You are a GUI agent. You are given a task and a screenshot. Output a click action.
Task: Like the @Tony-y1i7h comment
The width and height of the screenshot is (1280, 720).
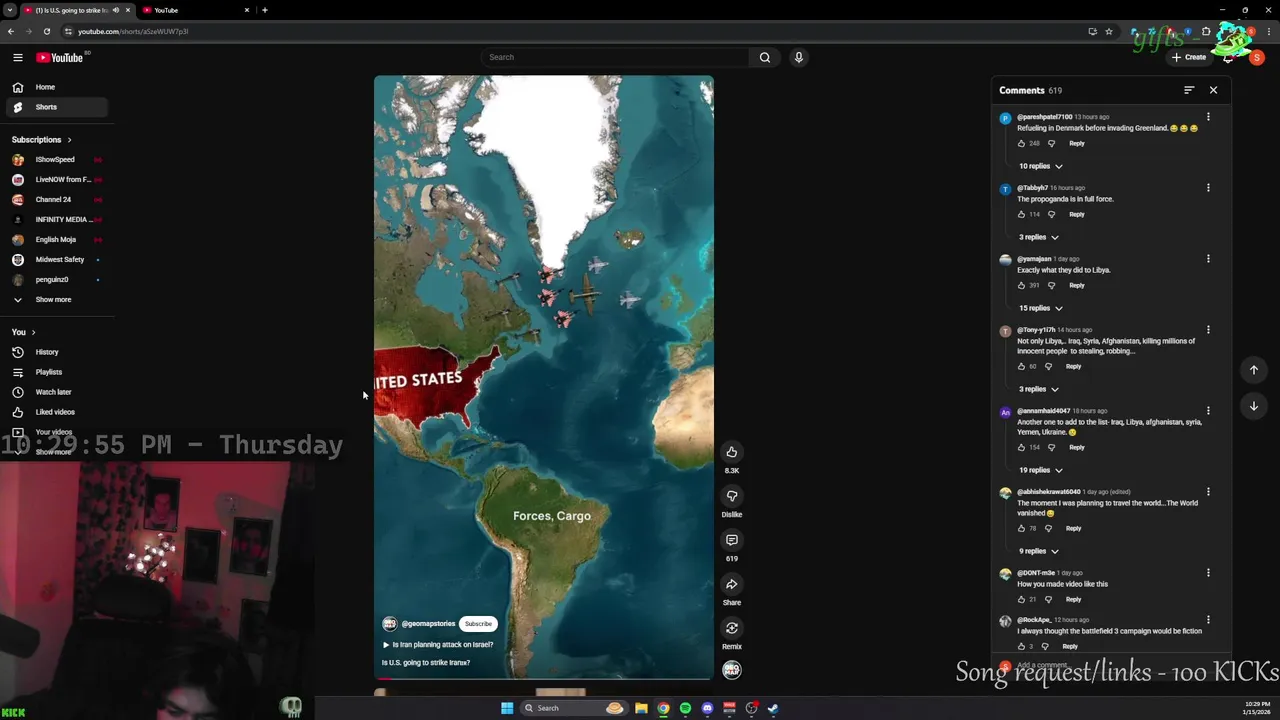click(1021, 366)
